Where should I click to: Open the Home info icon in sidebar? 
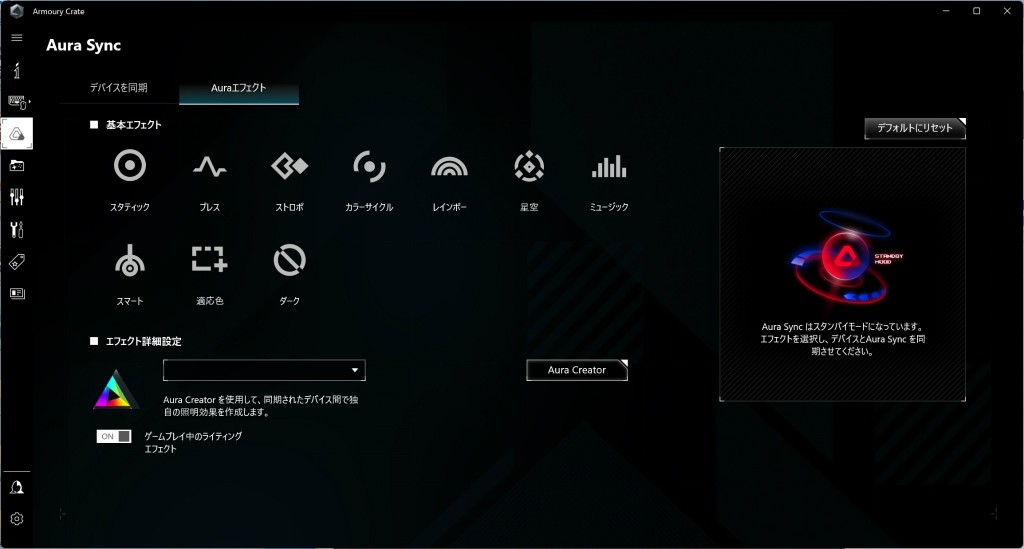[x=17, y=71]
